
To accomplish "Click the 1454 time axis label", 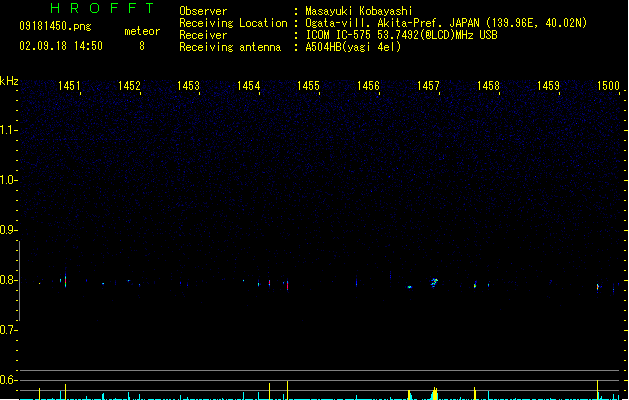I will 248,86.
